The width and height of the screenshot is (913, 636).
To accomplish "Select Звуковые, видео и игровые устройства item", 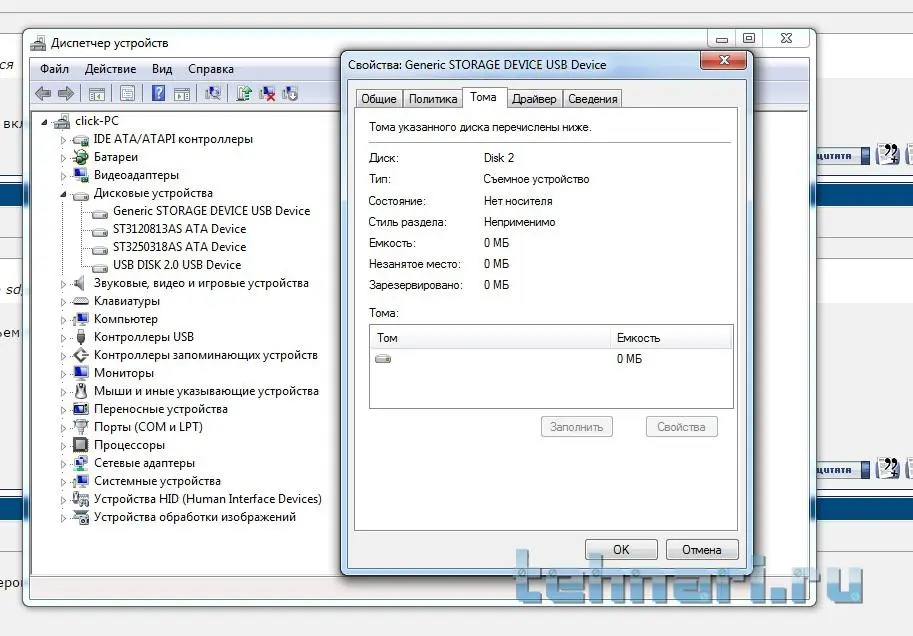I will (x=201, y=283).
